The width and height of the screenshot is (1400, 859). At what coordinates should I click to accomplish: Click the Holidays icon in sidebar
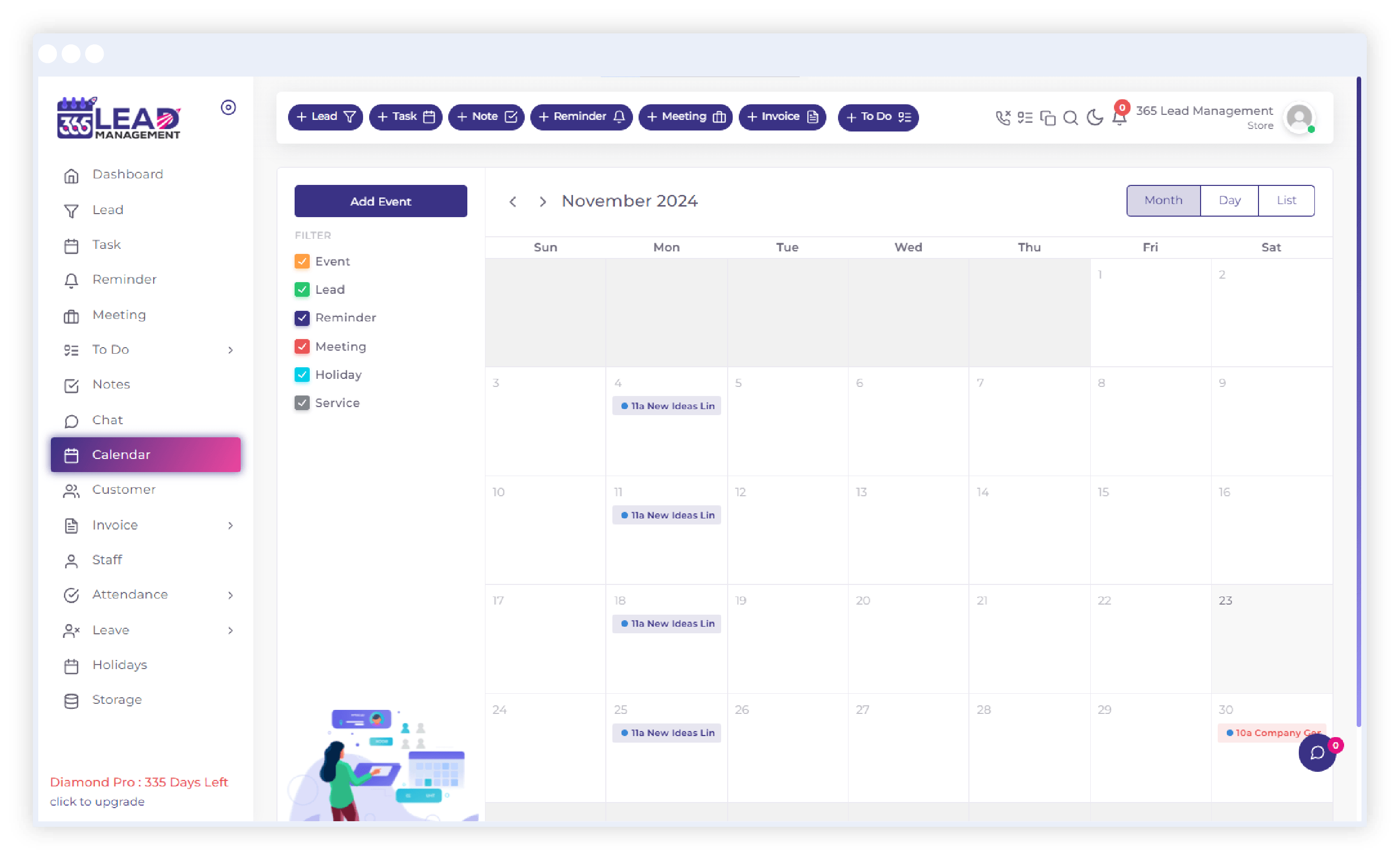pyautogui.click(x=71, y=664)
